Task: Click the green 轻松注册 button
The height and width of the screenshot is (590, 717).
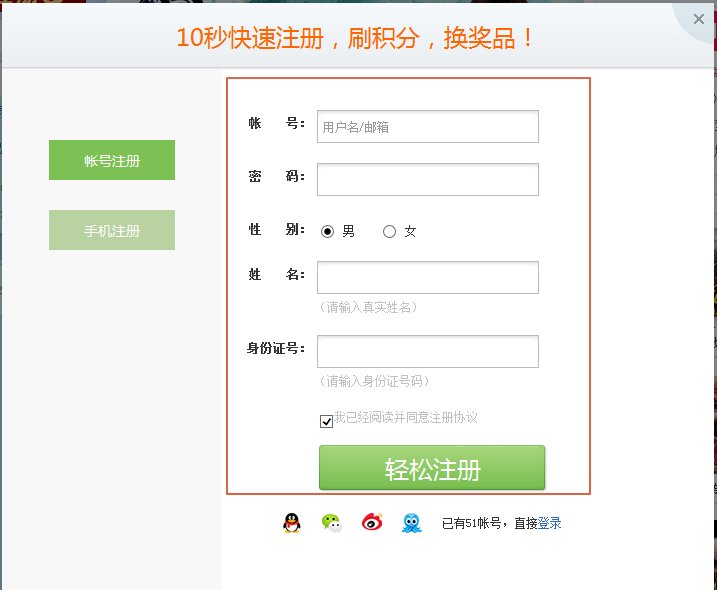Action: pos(432,468)
